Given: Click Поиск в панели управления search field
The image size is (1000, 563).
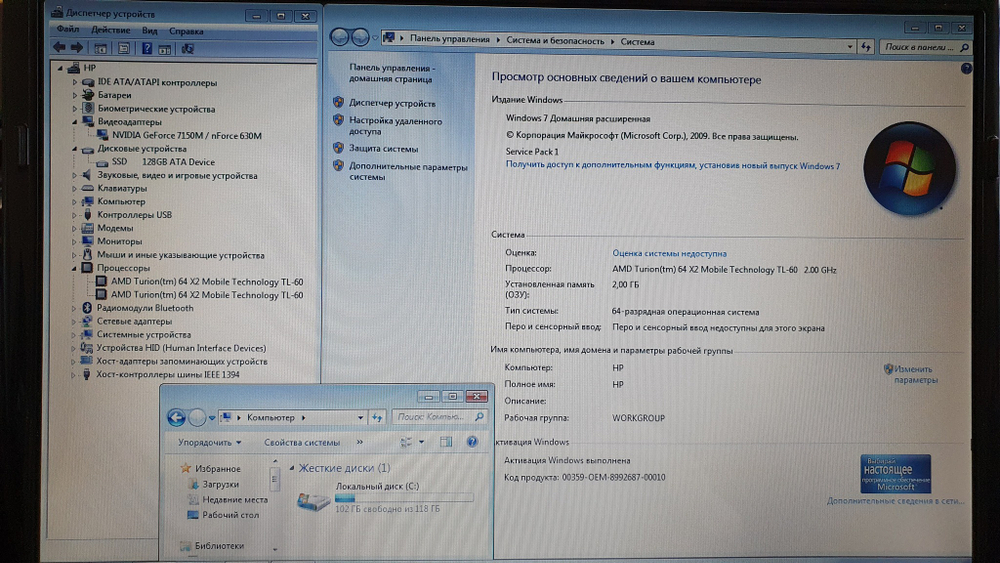Looking at the screenshot, I should (x=925, y=47).
